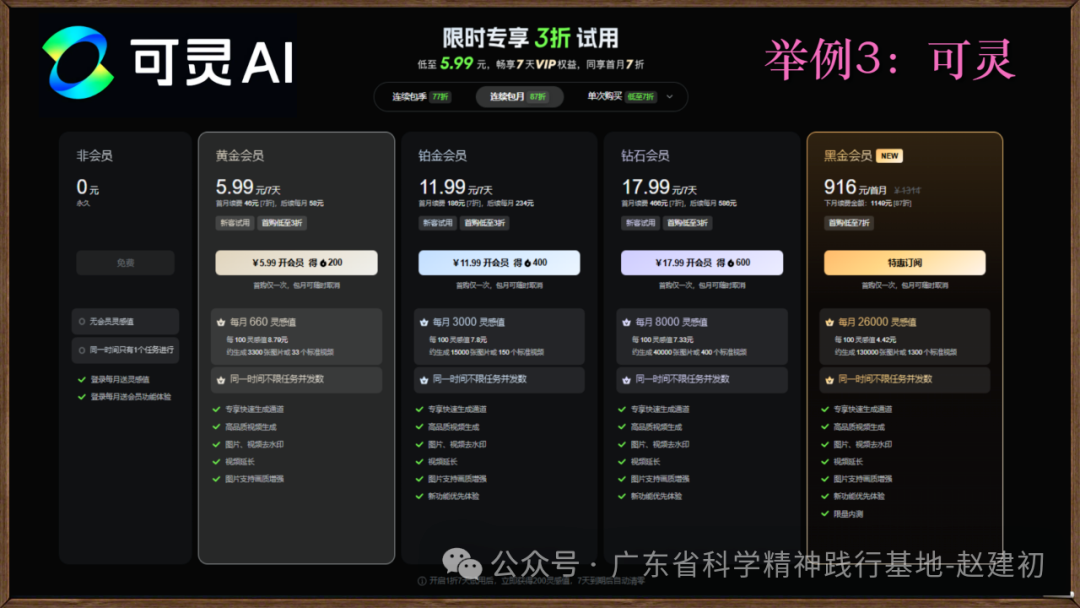Click the ¥17.99 开会员 button for 钻石会员

(701, 263)
